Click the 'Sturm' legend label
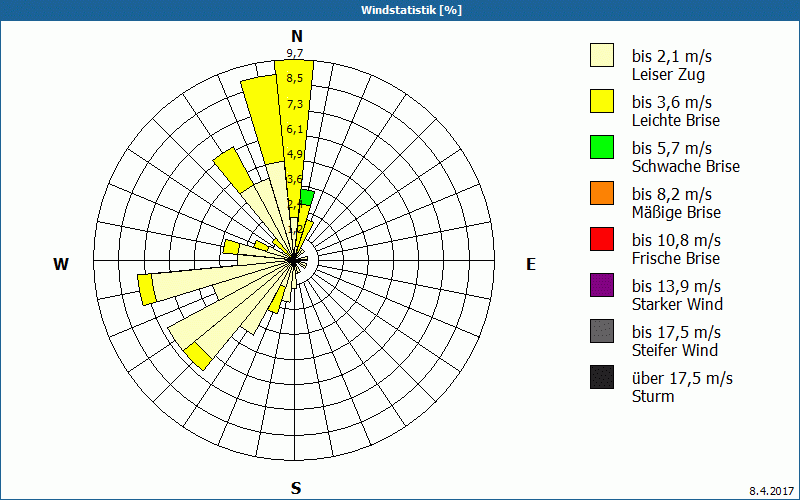Image resolution: width=800 pixels, height=500 pixels. coord(653,396)
